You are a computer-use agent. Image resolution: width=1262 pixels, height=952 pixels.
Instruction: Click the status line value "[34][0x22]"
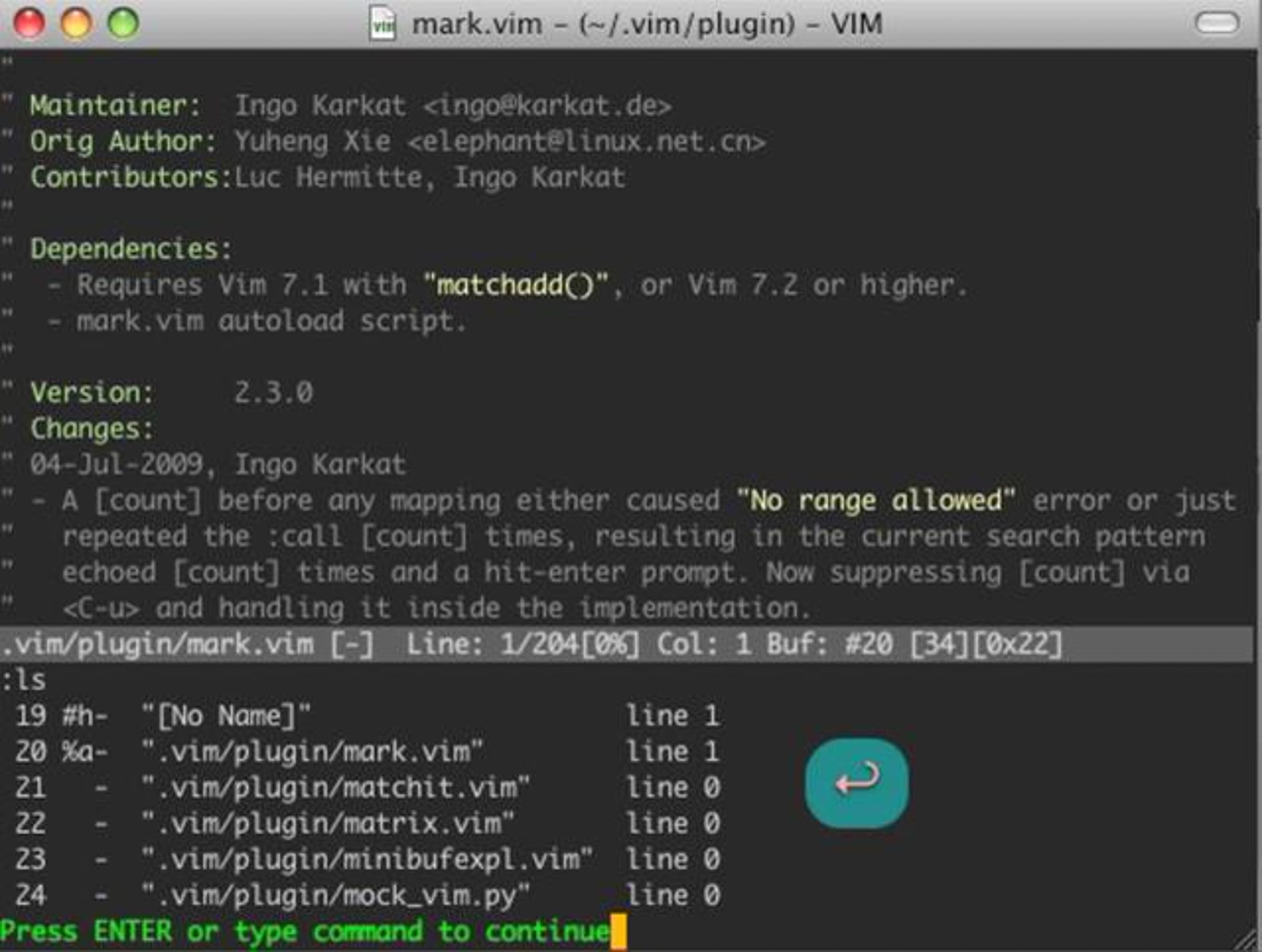pyautogui.click(x=986, y=644)
